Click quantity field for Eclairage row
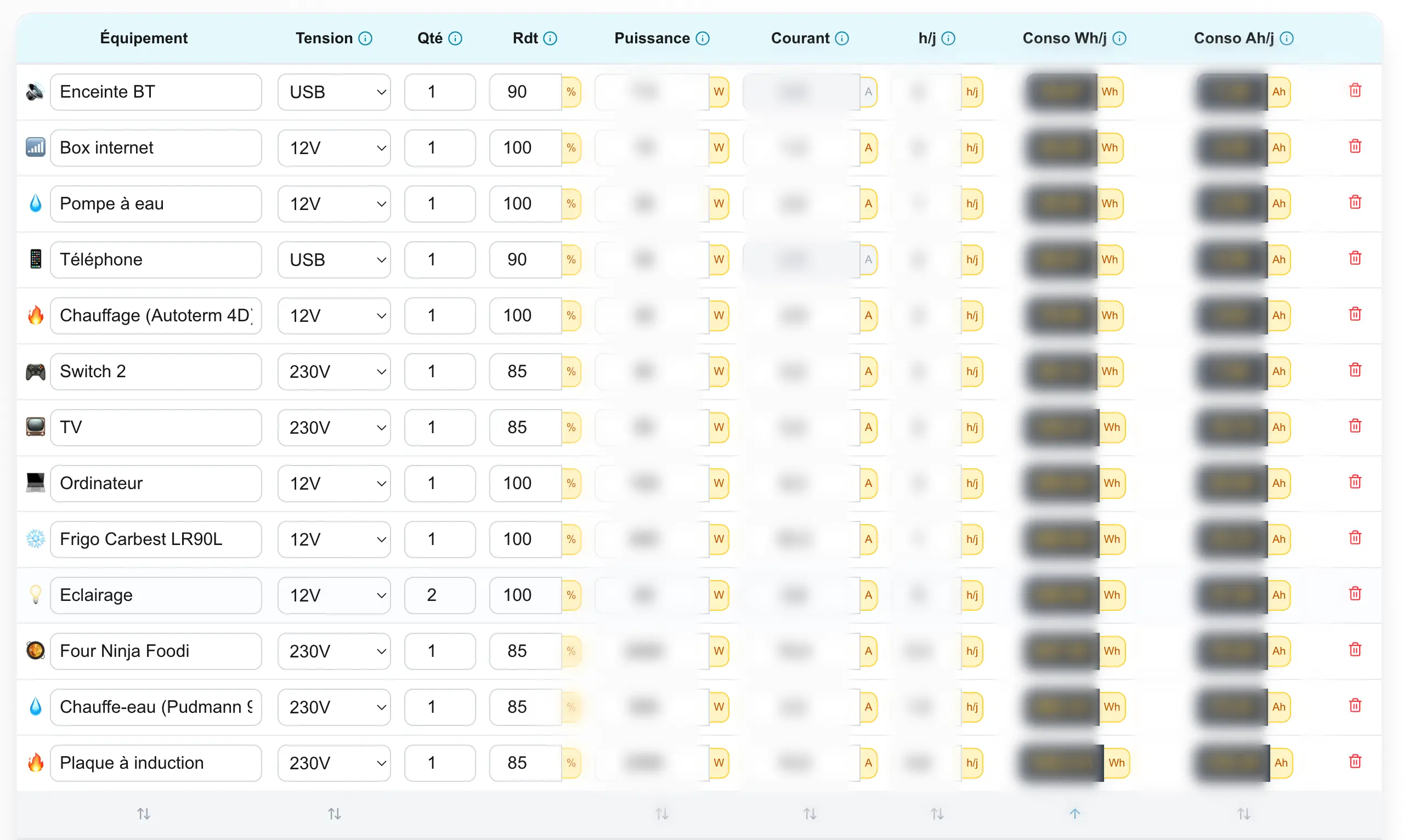Screen dimensions: 1403x840 click(x=439, y=595)
